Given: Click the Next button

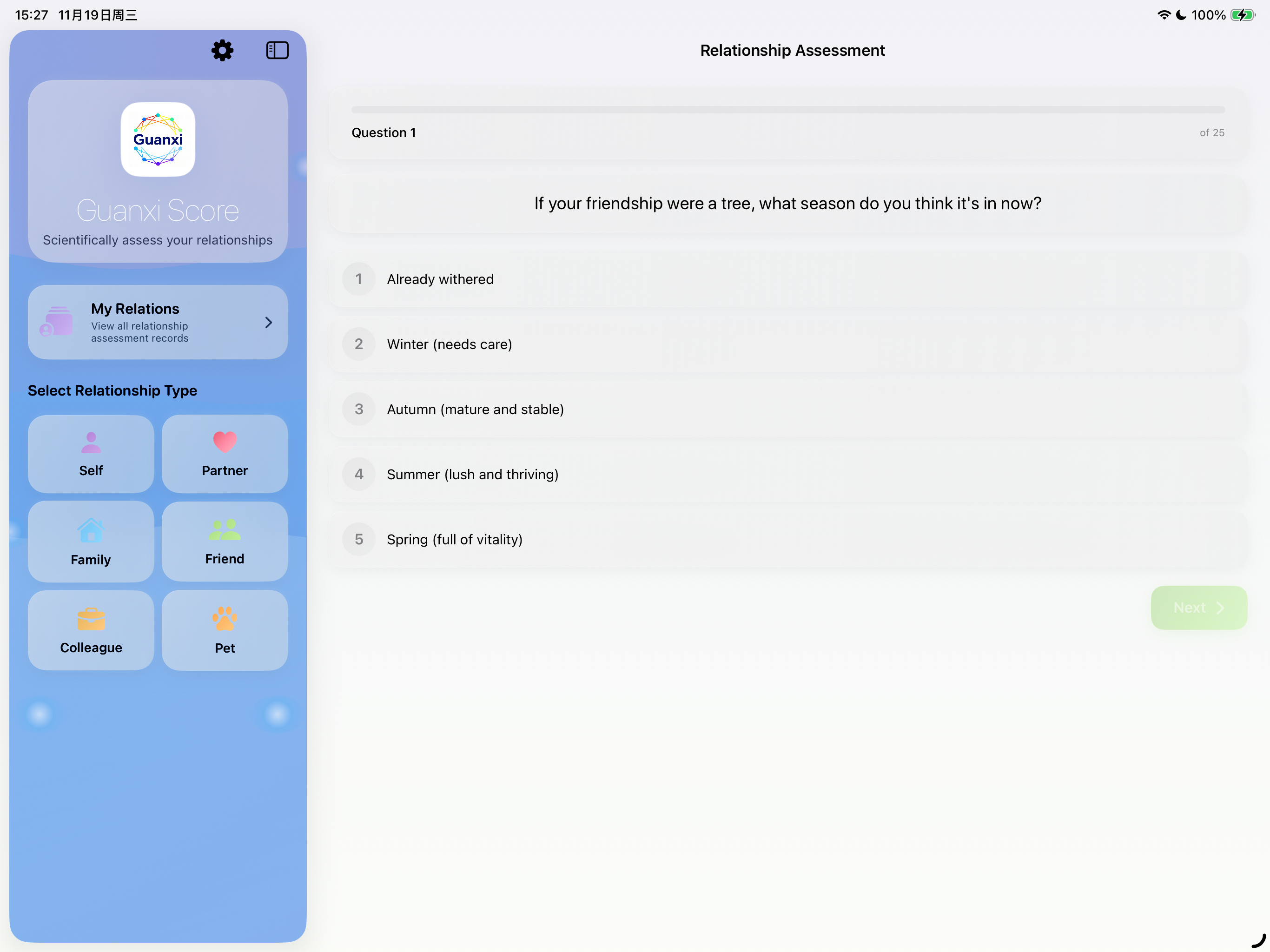Looking at the screenshot, I should click(1199, 608).
